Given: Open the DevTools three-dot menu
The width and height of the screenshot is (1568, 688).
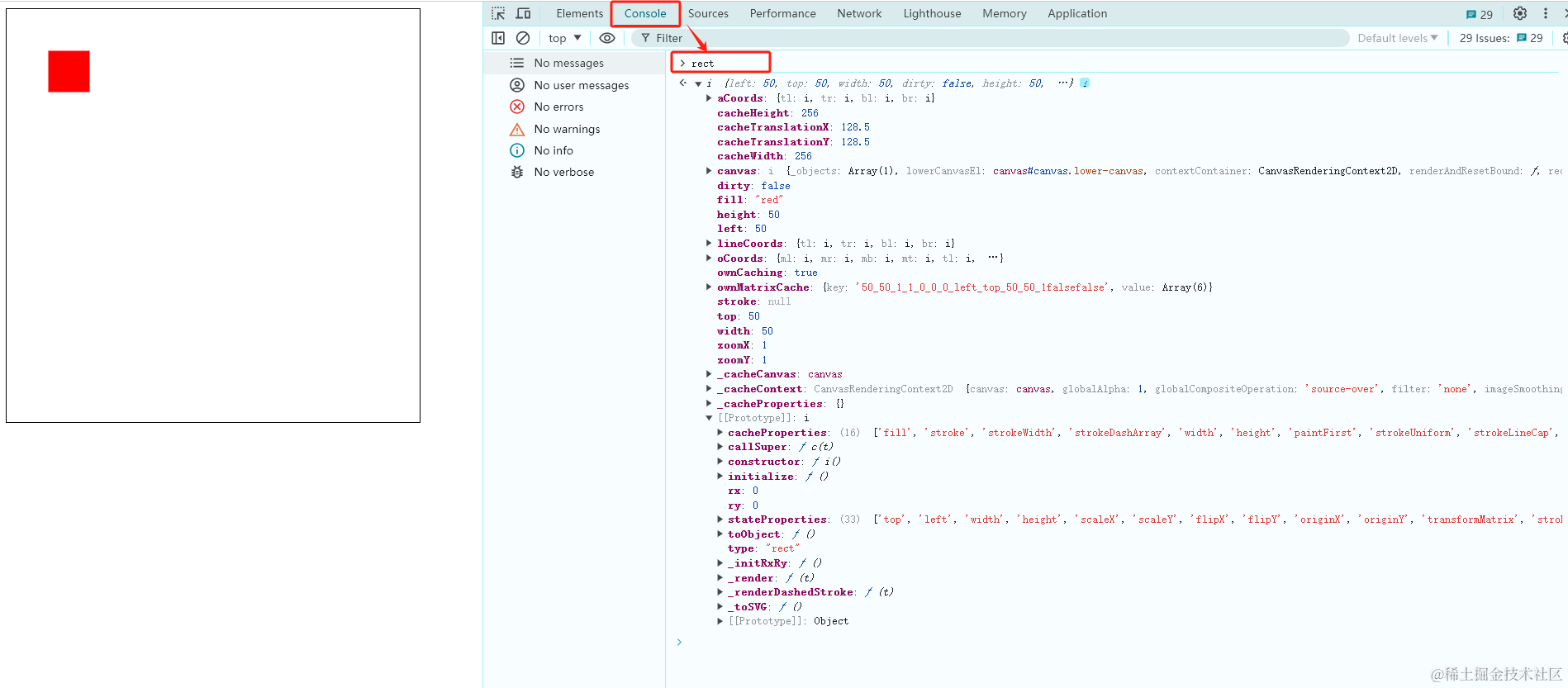Looking at the screenshot, I should [1546, 13].
